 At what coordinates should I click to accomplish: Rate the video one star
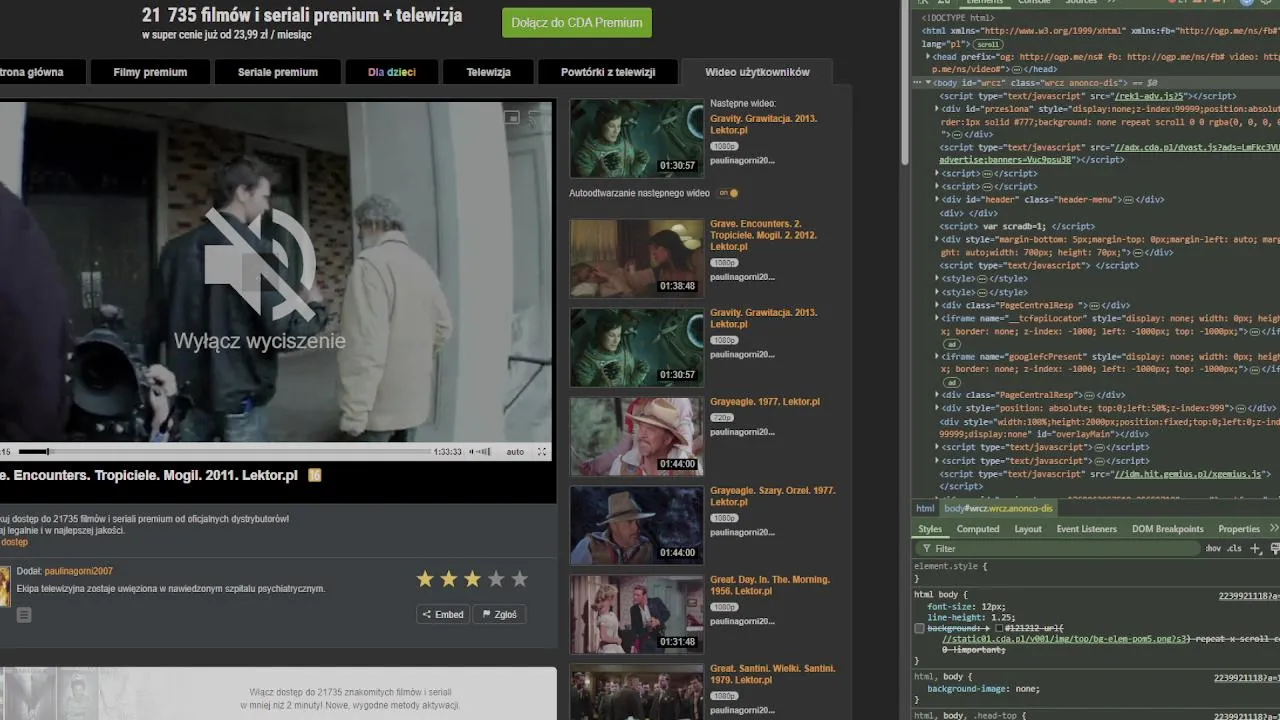(425, 579)
